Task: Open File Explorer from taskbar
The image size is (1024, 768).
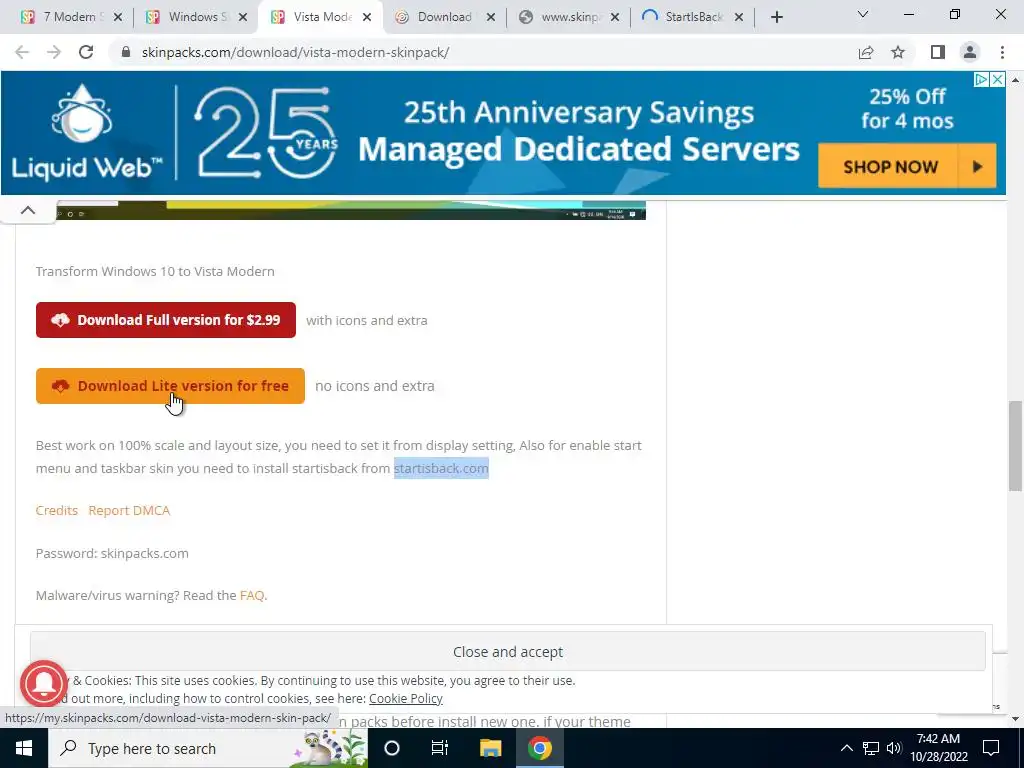Action: [x=490, y=748]
